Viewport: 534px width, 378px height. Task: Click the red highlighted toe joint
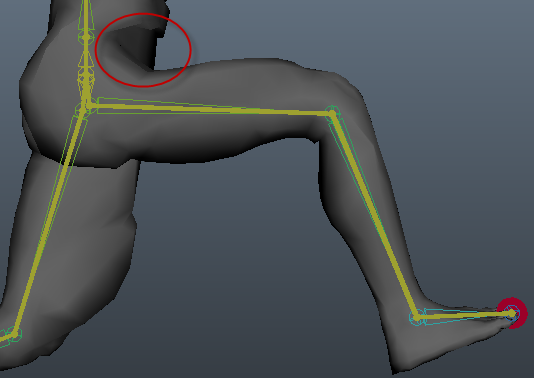pos(512,313)
